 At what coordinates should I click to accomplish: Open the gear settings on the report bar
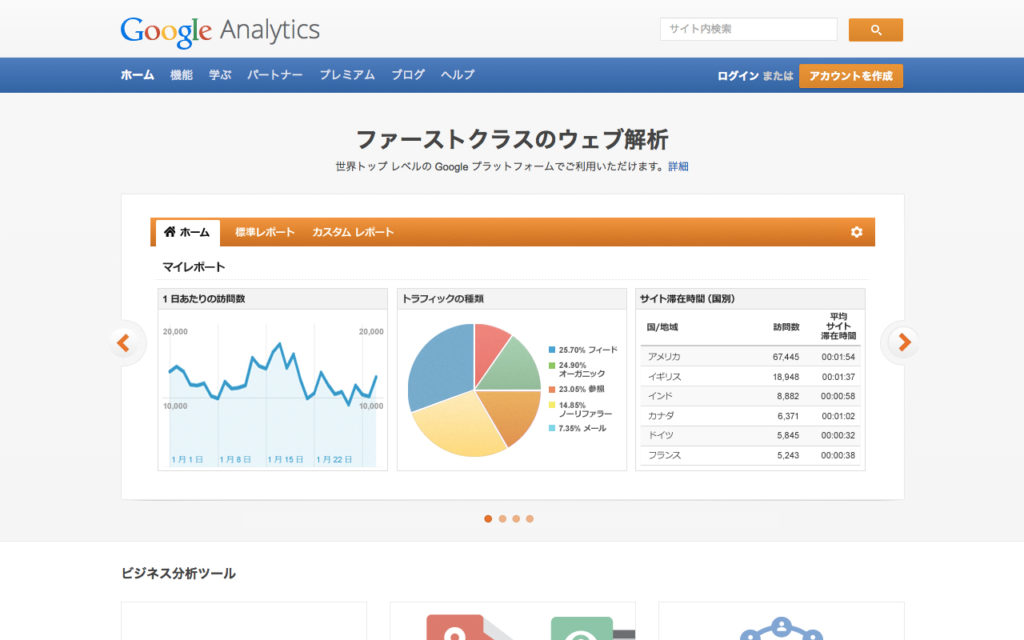(855, 231)
